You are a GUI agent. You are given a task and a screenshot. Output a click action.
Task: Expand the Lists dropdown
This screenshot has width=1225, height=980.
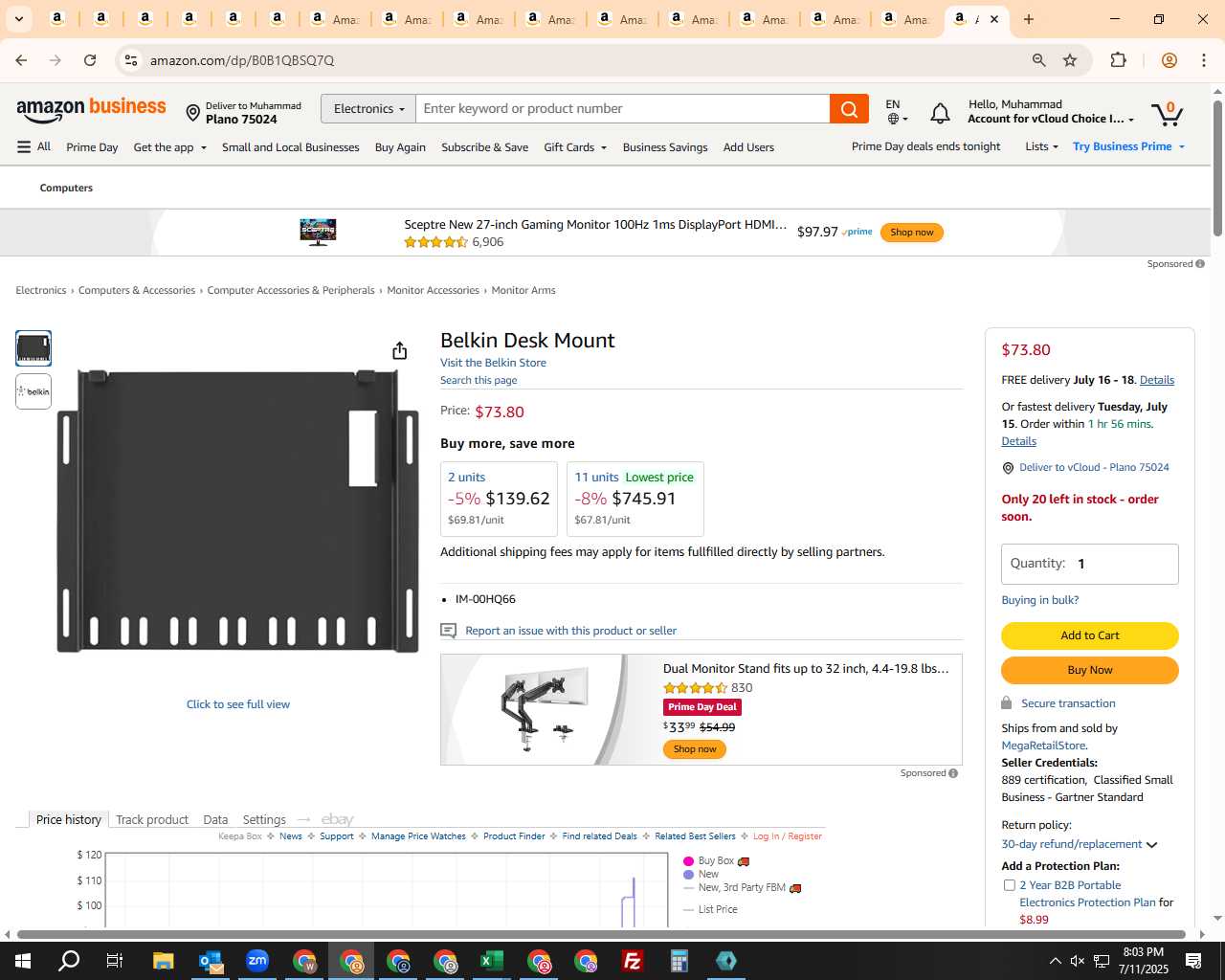[1041, 146]
